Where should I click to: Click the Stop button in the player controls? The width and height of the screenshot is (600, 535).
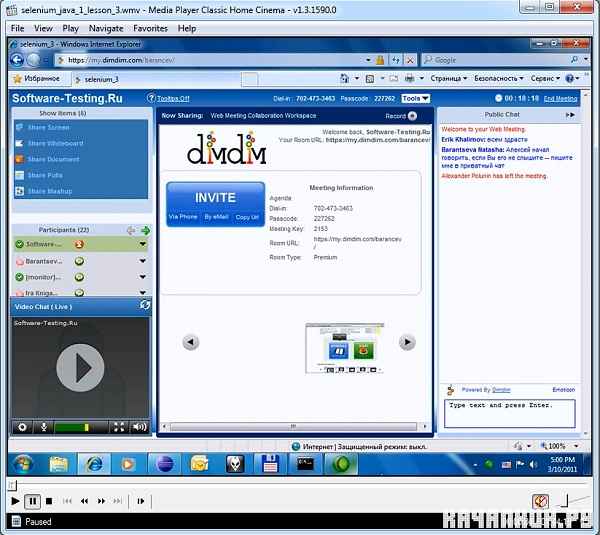click(x=49, y=501)
